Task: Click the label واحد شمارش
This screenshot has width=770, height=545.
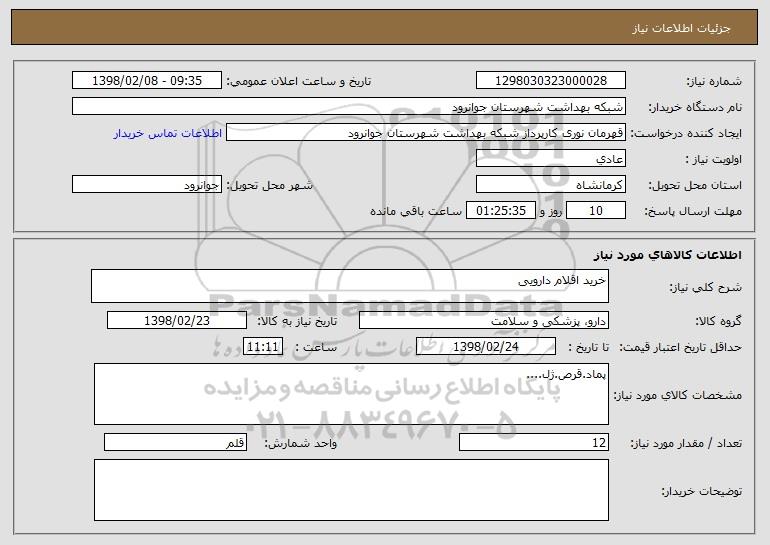Action: tap(301, 443)
